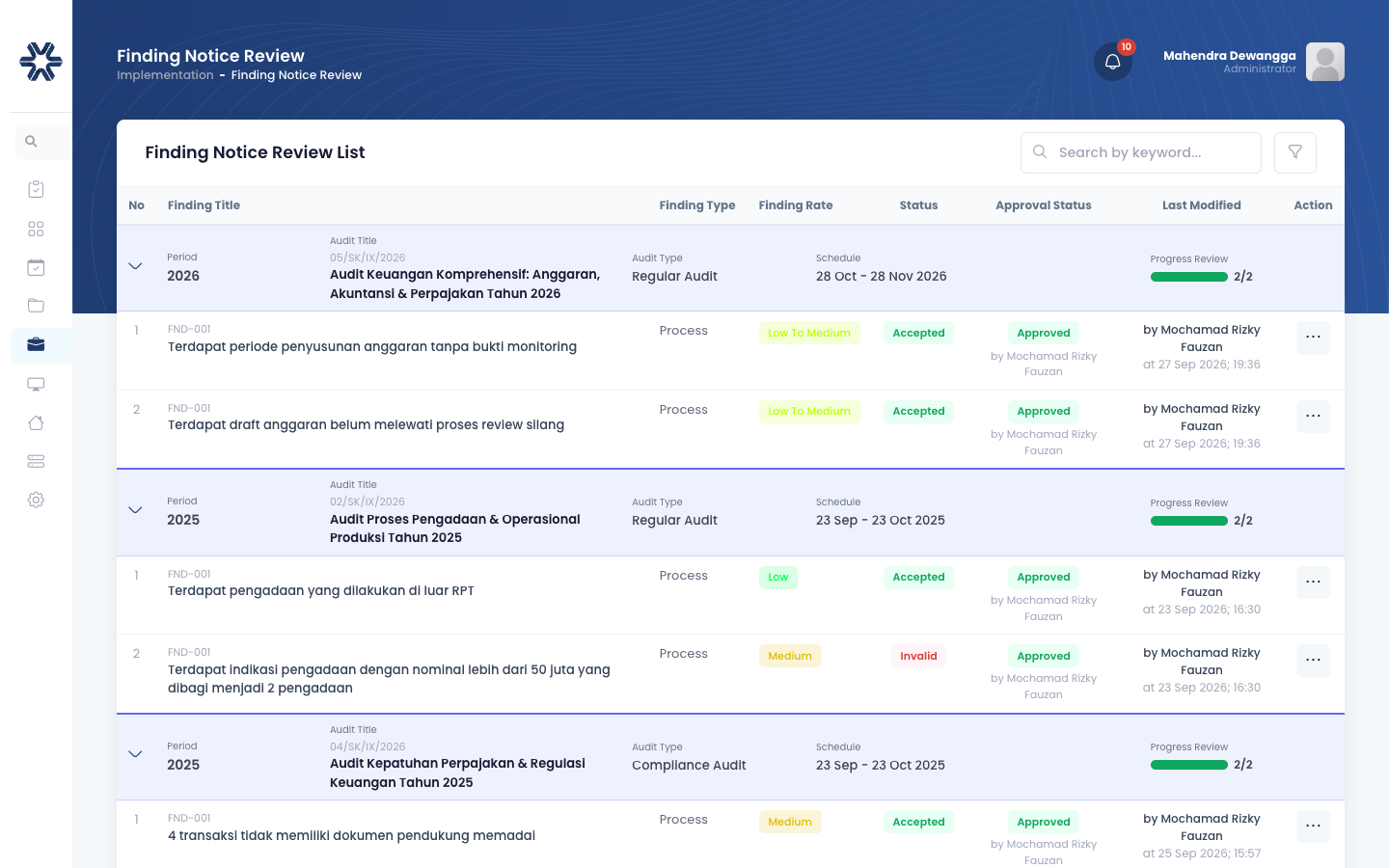Sort by Status column header
The height and width of the screenshot is (868, 1389).
click(918, 205)
